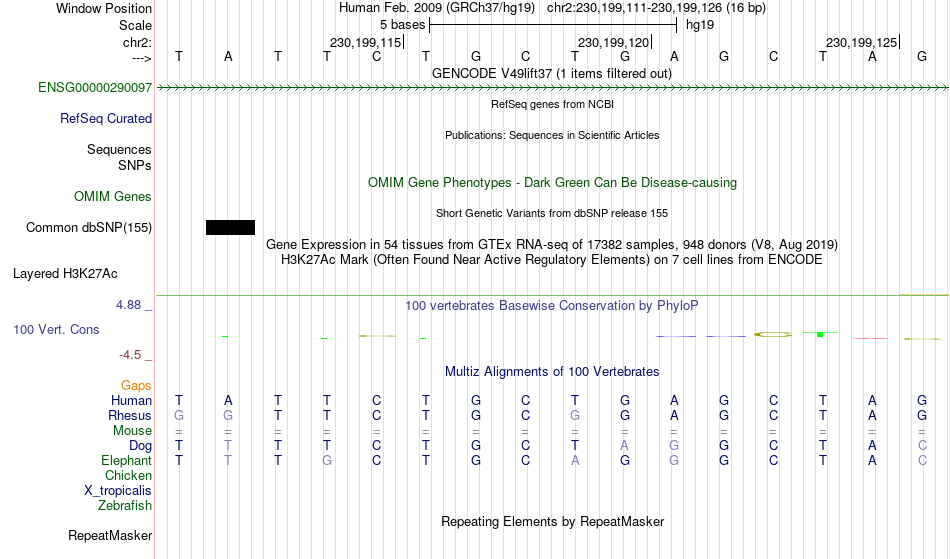This screenshot has width=950, height=559.
Task: Click the Basewise Conservation by PhyloP title
Action: (x=552, y=306)
